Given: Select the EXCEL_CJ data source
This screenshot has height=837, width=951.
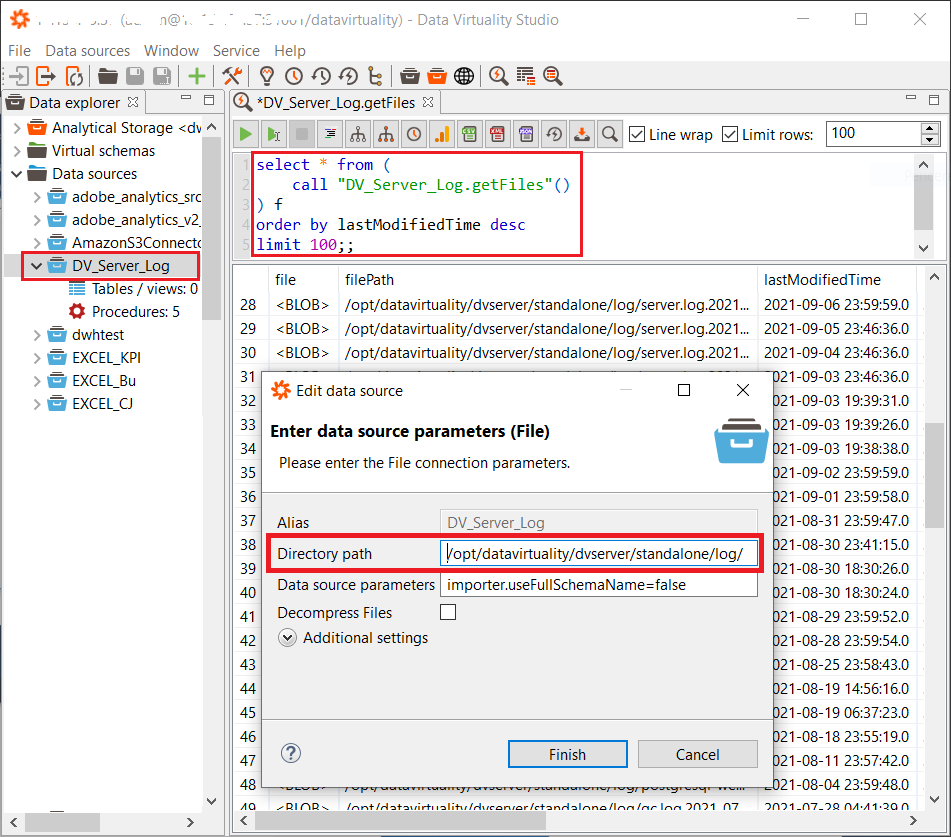Looking at the screenshot, I should (x=102, y=404).
